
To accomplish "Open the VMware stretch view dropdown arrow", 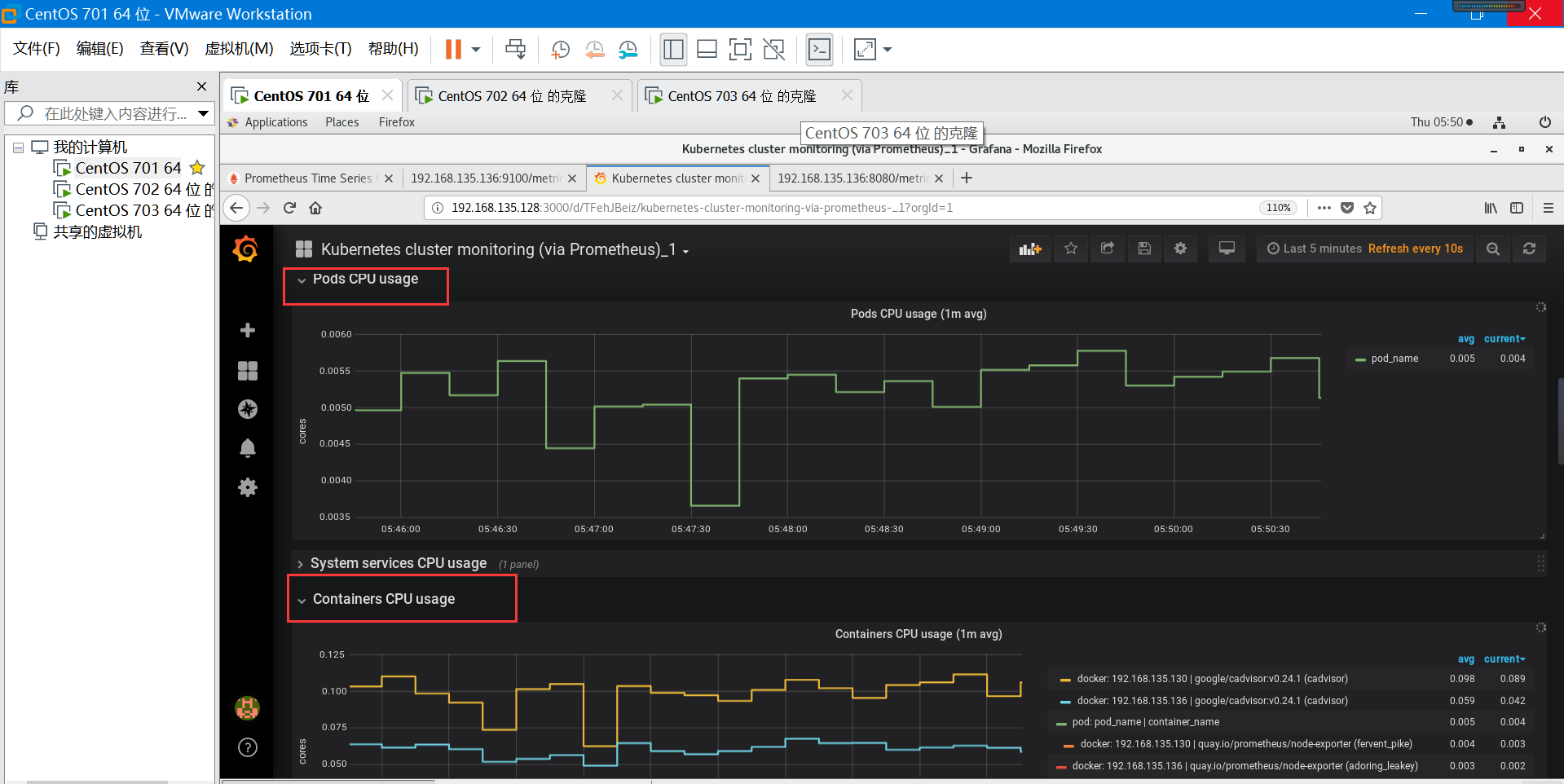I will pyautogui.click(x=888, y=50).
